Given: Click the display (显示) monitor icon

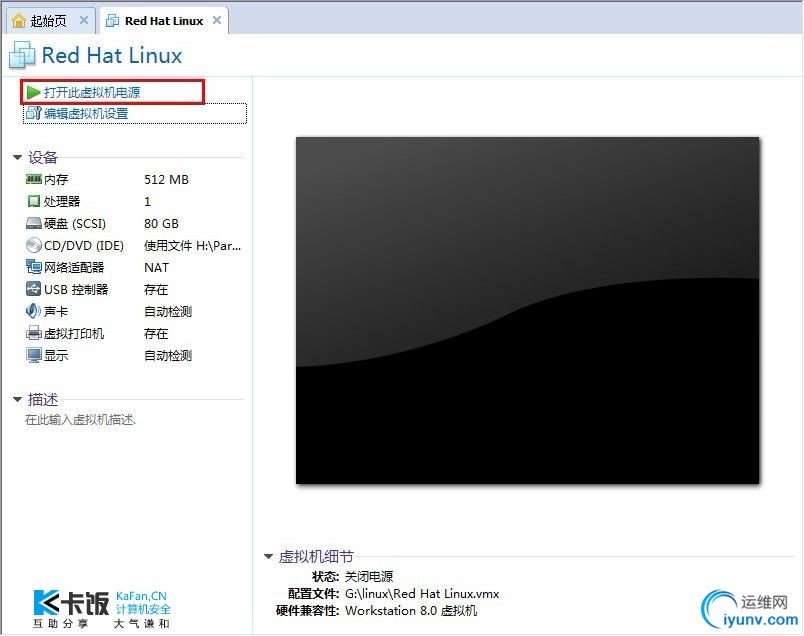Looking at the screenshot, I should point(34,355).
